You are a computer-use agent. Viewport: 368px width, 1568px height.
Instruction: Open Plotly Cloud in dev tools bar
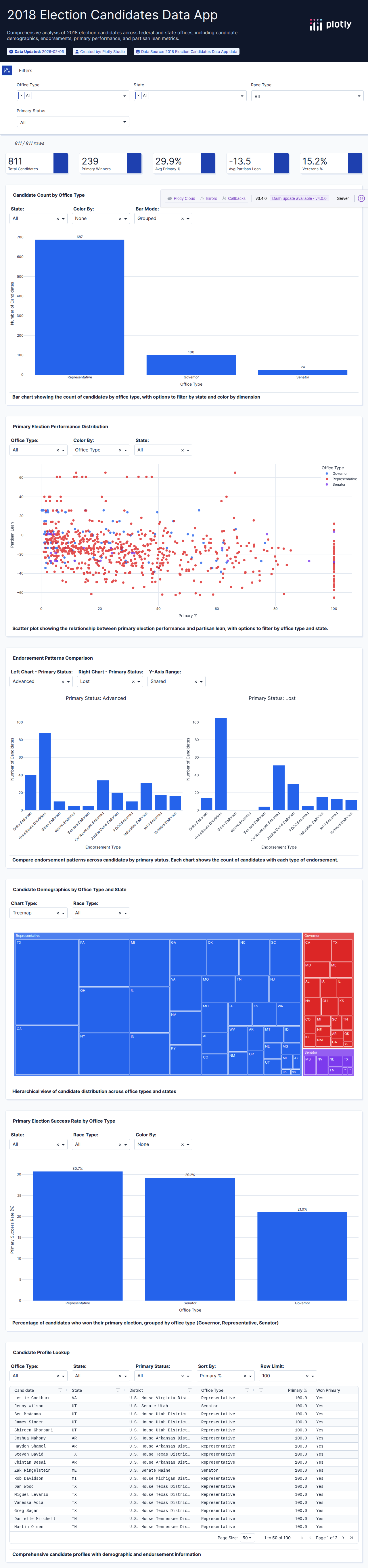pos(181,198)
